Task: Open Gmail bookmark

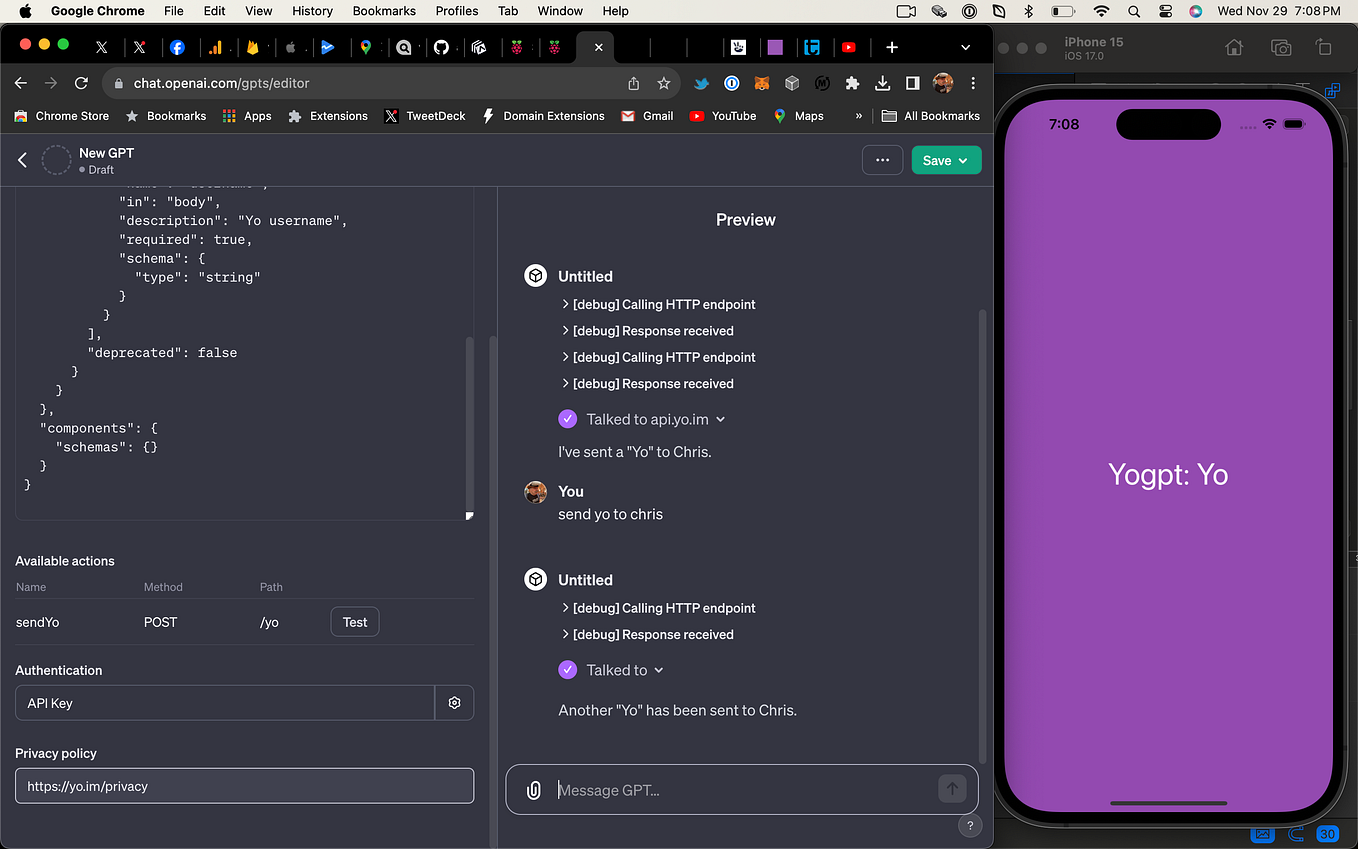Action: (x=647, y=116)
